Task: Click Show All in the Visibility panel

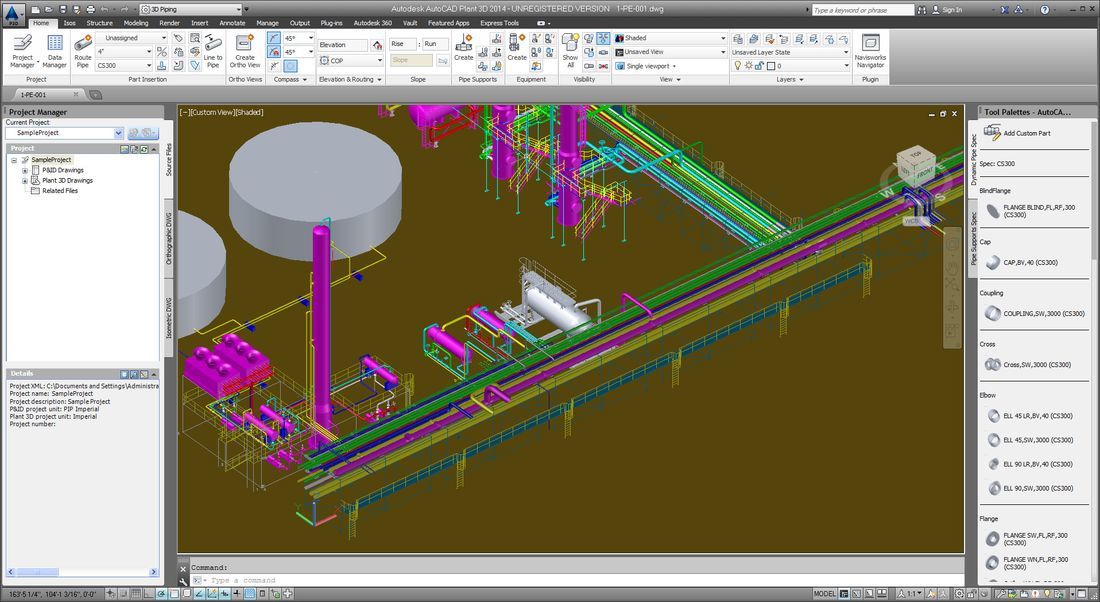Action: (x=570, y=51)
